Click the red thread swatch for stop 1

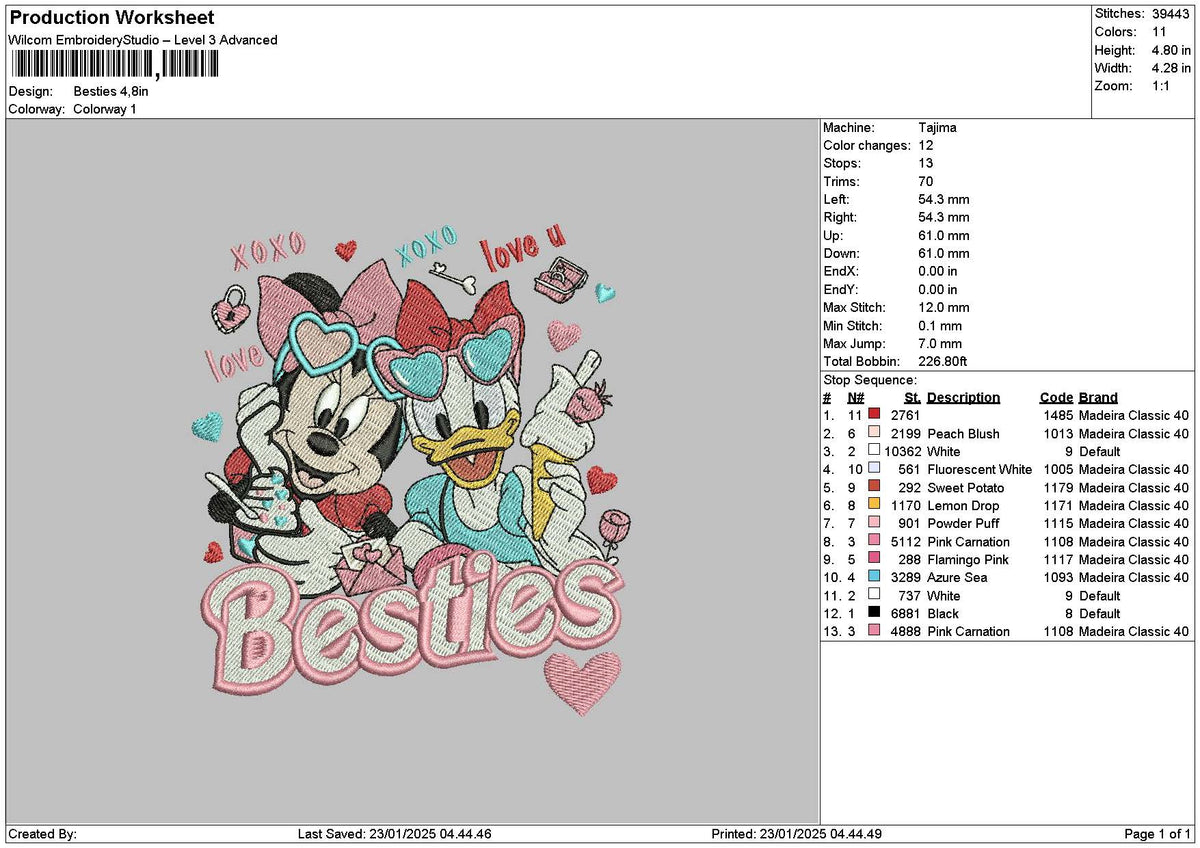[x=873, y=415]
